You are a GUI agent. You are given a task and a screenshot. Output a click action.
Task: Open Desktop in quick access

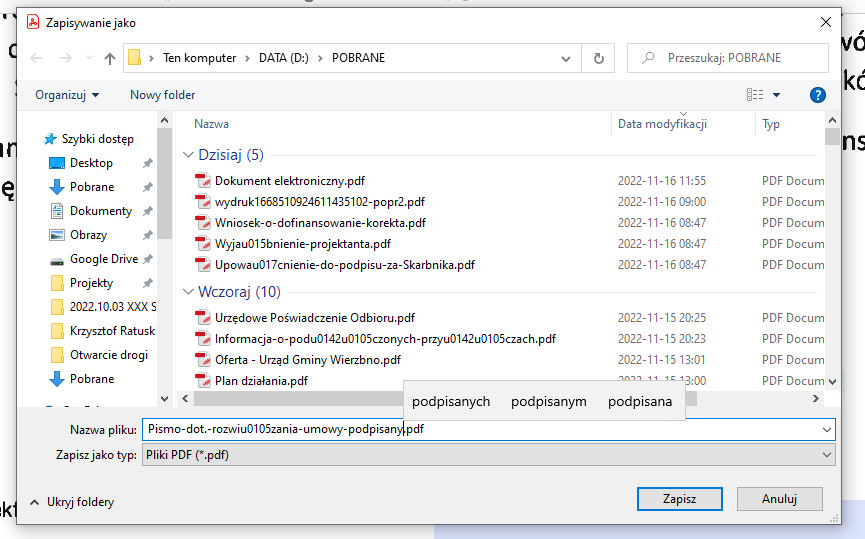tap(91, 163)
